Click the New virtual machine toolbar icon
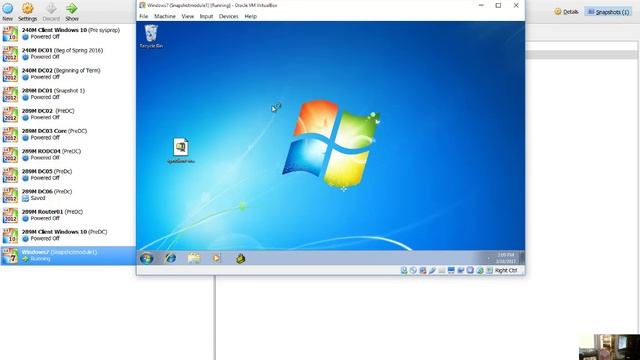 pyautogui.click(x=7, y=11)
